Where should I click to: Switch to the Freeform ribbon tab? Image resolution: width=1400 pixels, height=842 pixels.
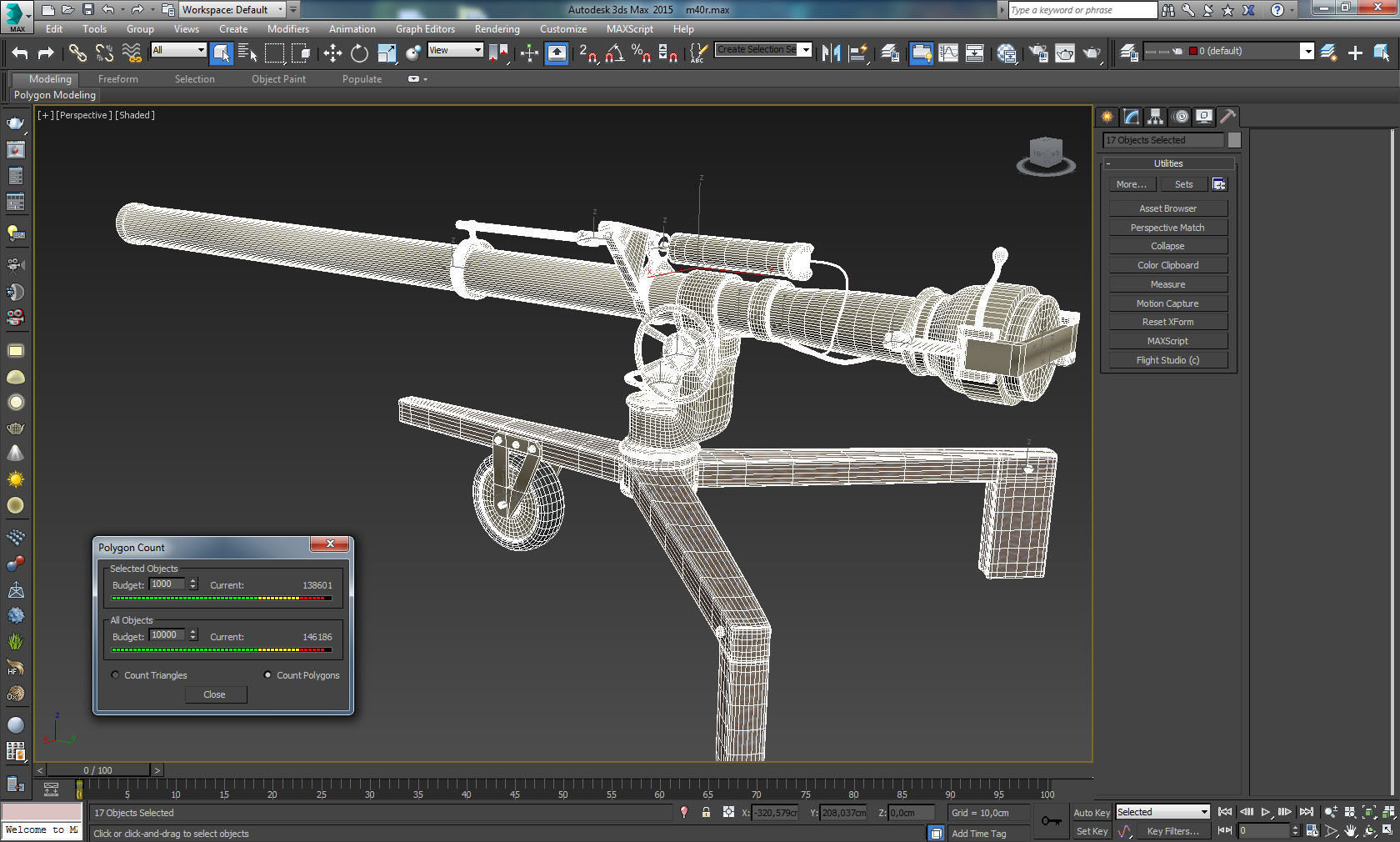(x=118, y=79)
